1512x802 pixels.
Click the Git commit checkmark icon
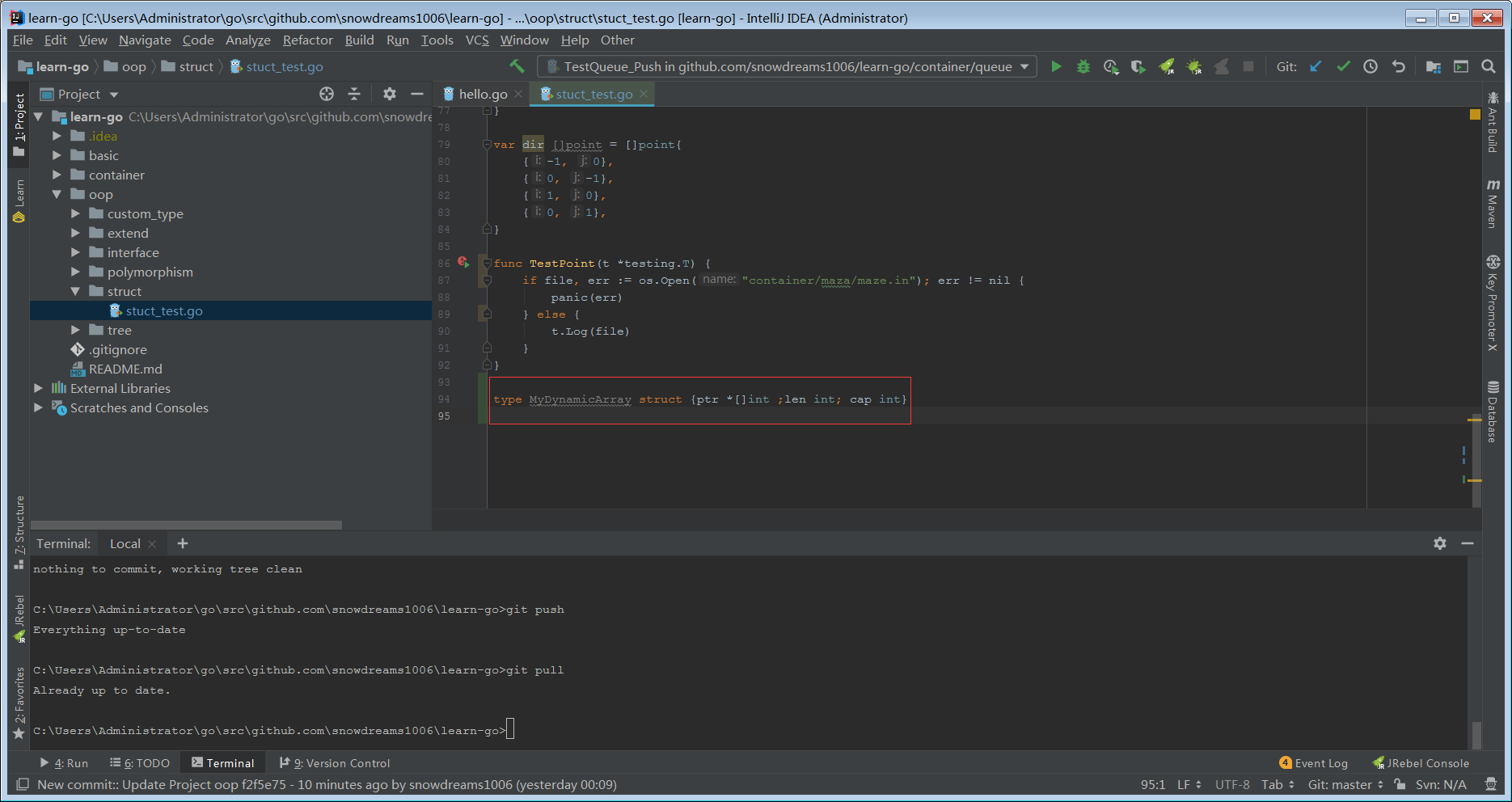[x=1343, y=67]
